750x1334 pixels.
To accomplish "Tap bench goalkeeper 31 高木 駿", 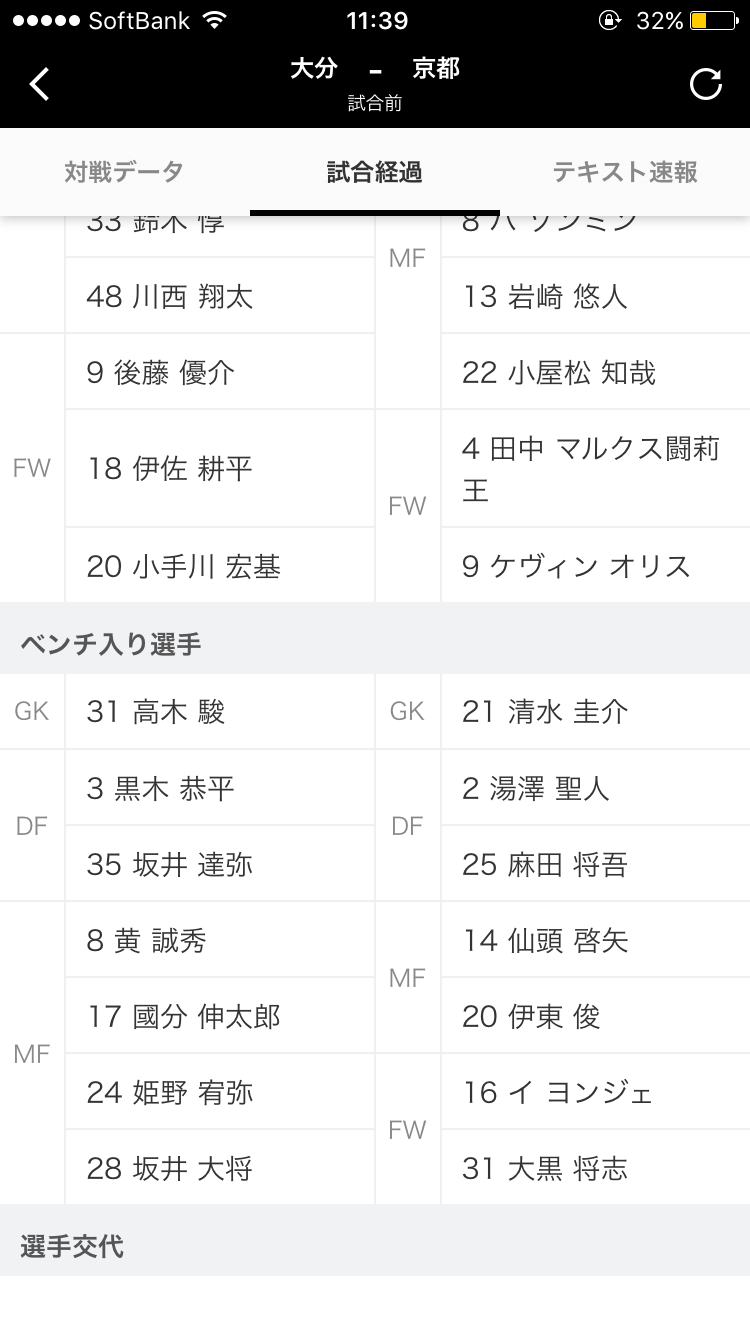I will click(x=156, y=712).
